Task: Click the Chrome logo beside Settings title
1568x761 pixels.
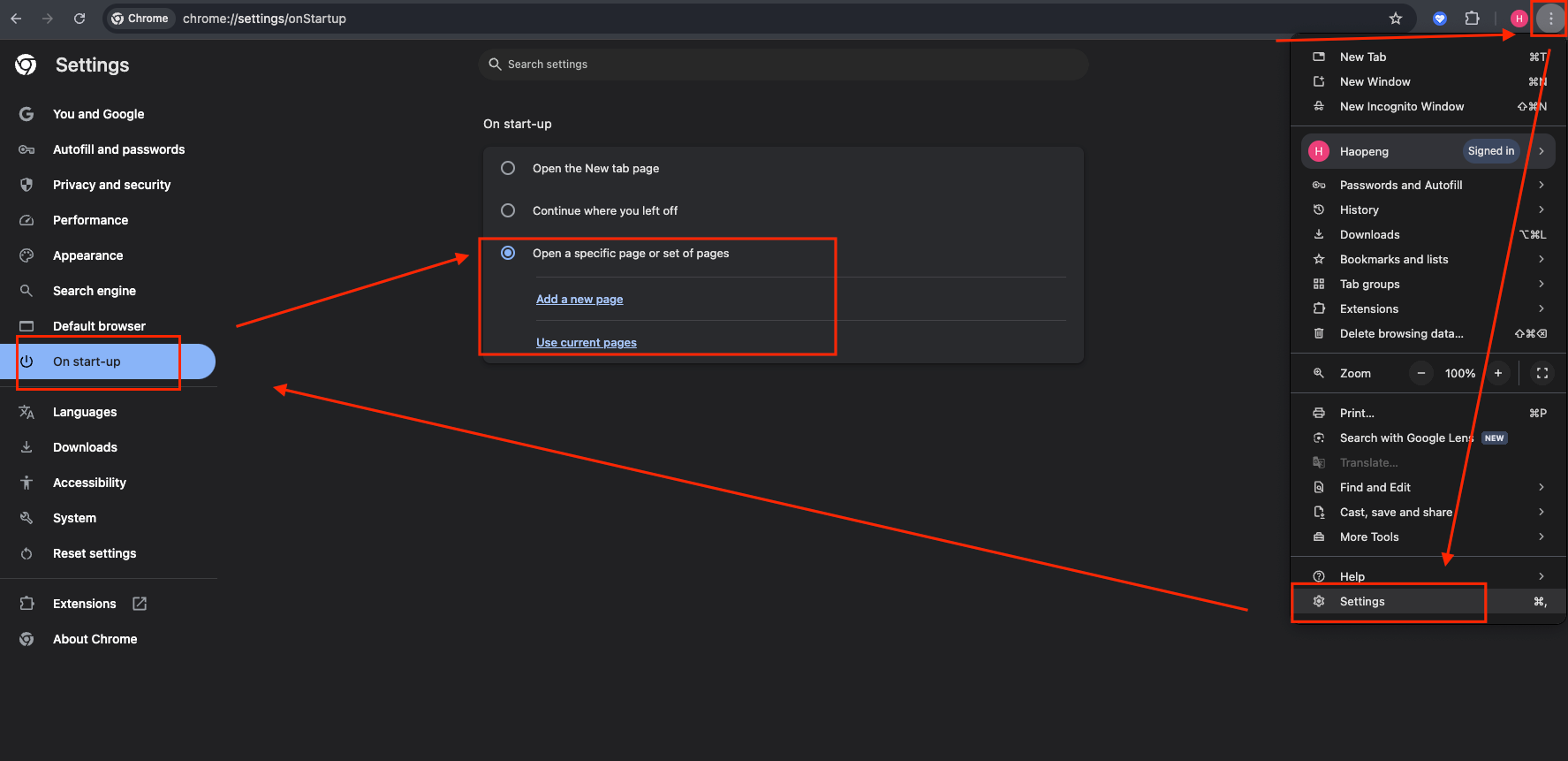Action: pyautogui.click(x=26, y=65)
